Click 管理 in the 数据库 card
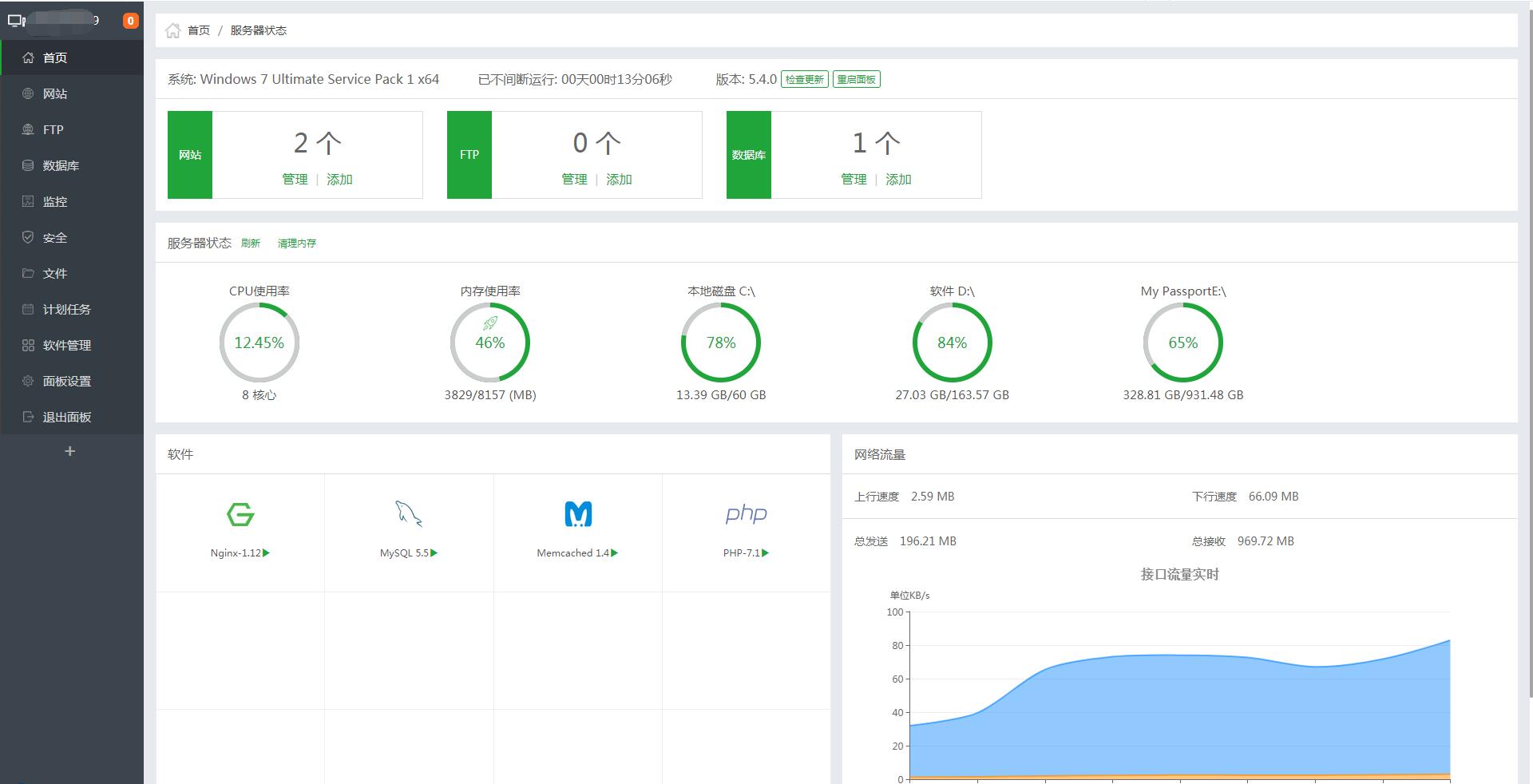The width and height of the screenshot is (1533, 784). click(854, 179)
